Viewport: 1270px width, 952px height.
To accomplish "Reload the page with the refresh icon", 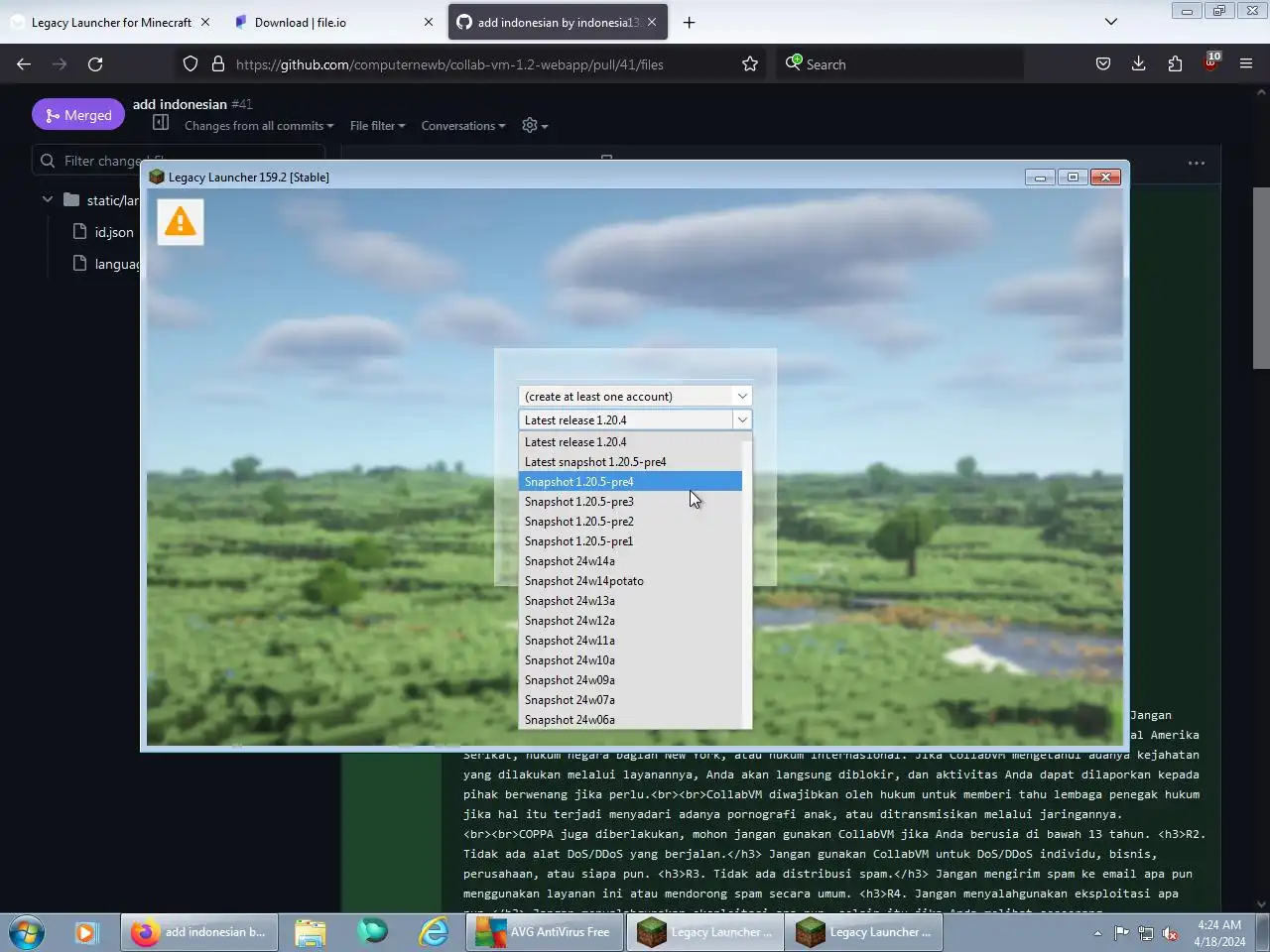I will [95, 64].
